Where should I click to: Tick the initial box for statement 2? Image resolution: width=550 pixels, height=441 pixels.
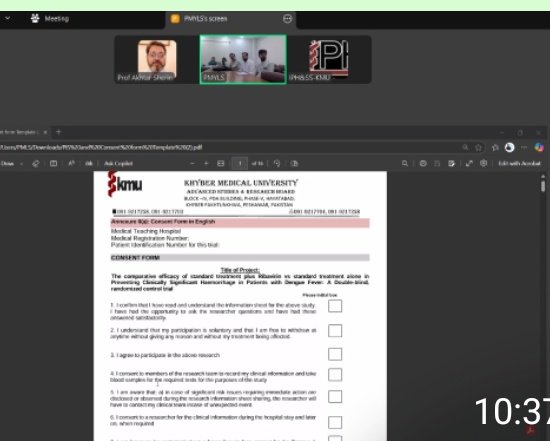335,330
